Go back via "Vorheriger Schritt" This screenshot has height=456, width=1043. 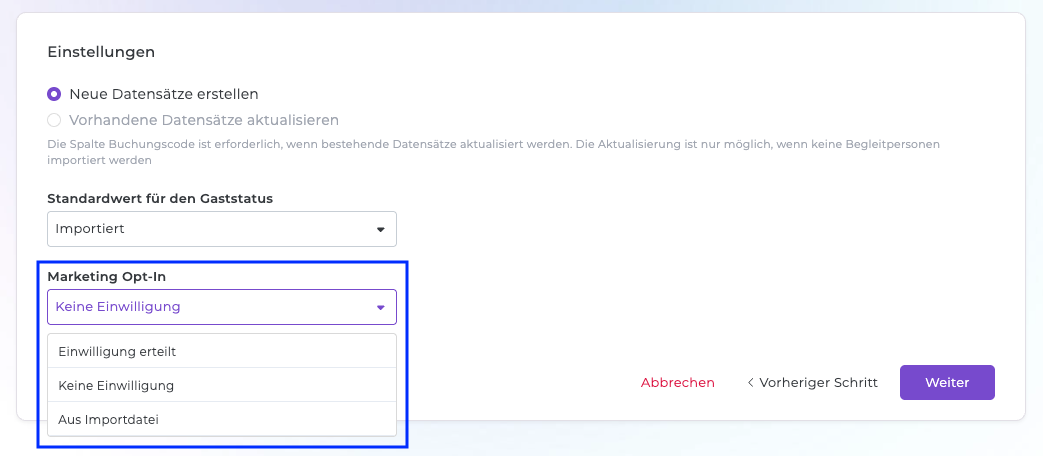[818, 382]
